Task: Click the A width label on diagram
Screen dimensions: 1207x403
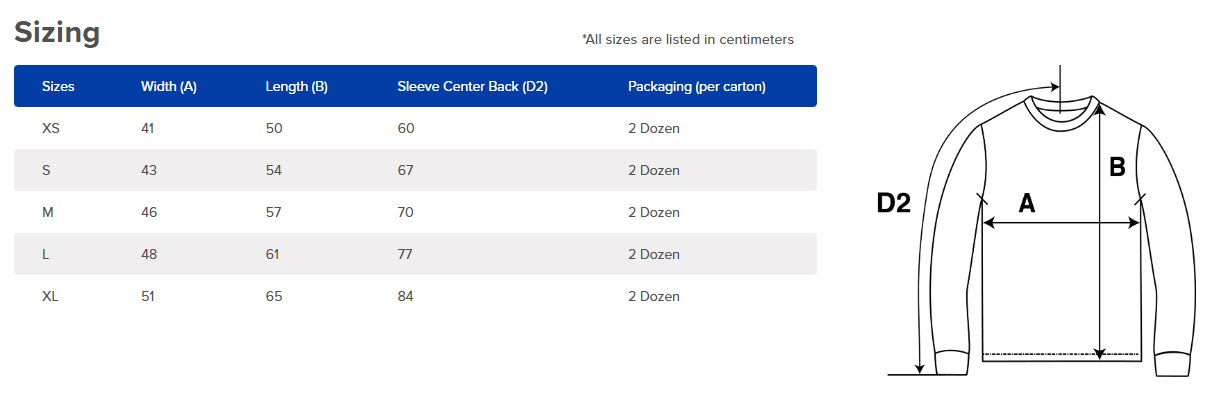Action: click(x=1026, y=203)
